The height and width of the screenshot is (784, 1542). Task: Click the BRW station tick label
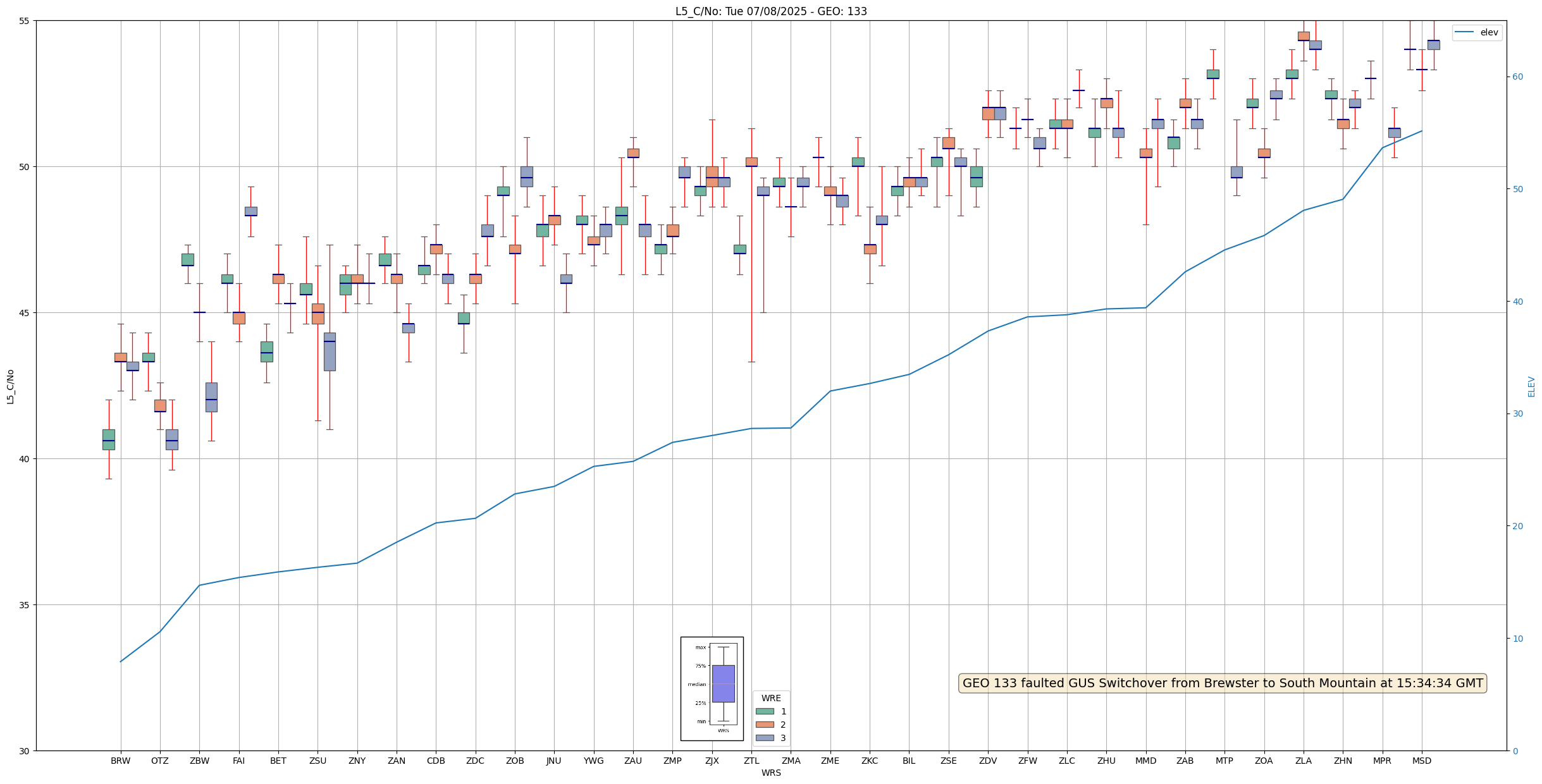coord(120,761)
